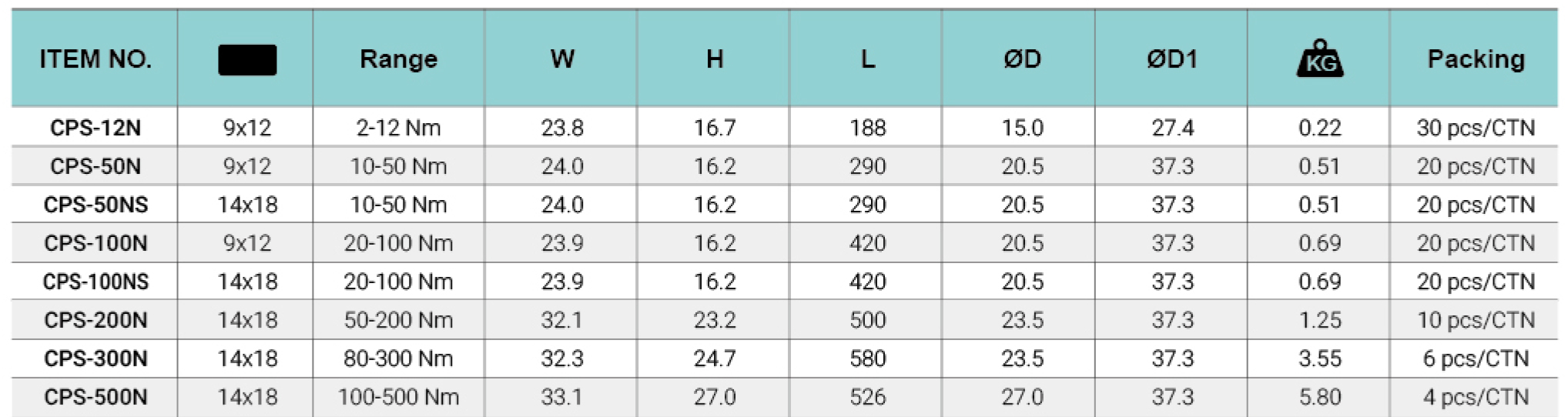Select the 6 pcs/CTN packing cell
The width and height of the screenshot is (1568, 417).
(x=1476, y=359)
